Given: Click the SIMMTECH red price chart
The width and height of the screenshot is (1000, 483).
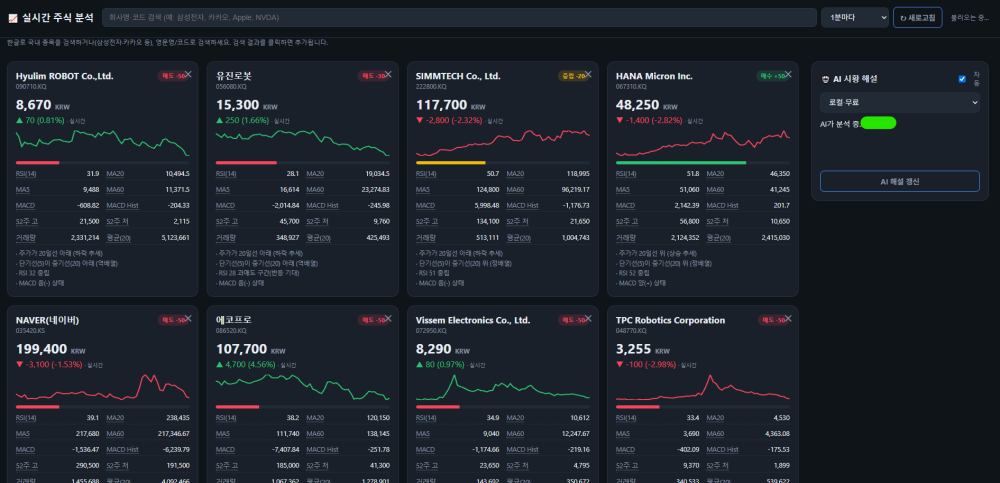Looking at the screenshot, I should pos(503,143).
